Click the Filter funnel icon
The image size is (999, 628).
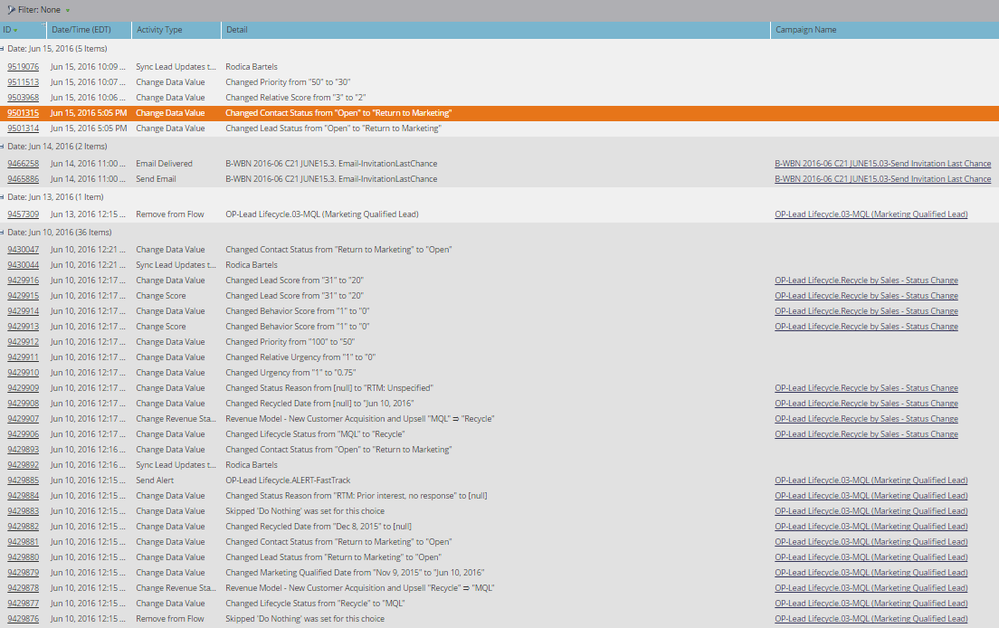point(11,10)
